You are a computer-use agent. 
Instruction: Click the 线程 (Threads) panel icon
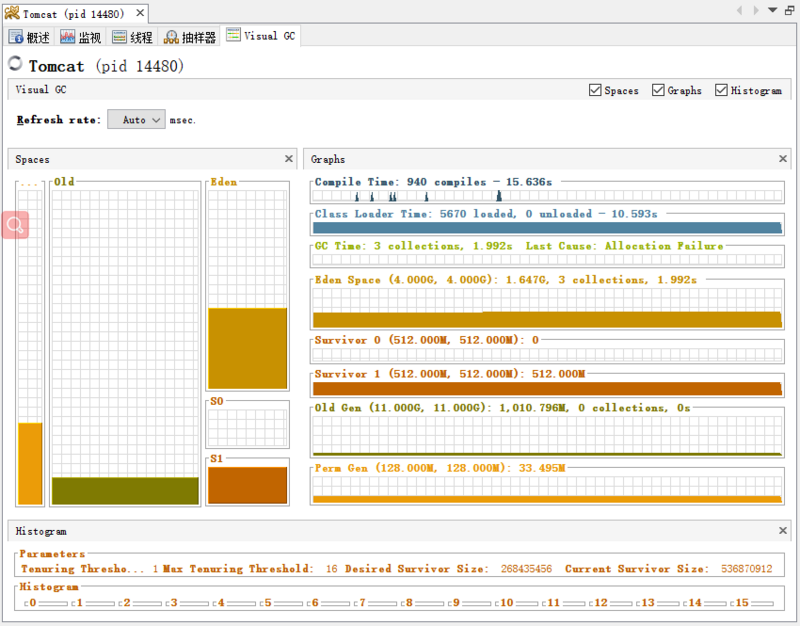tap(116, 36)
